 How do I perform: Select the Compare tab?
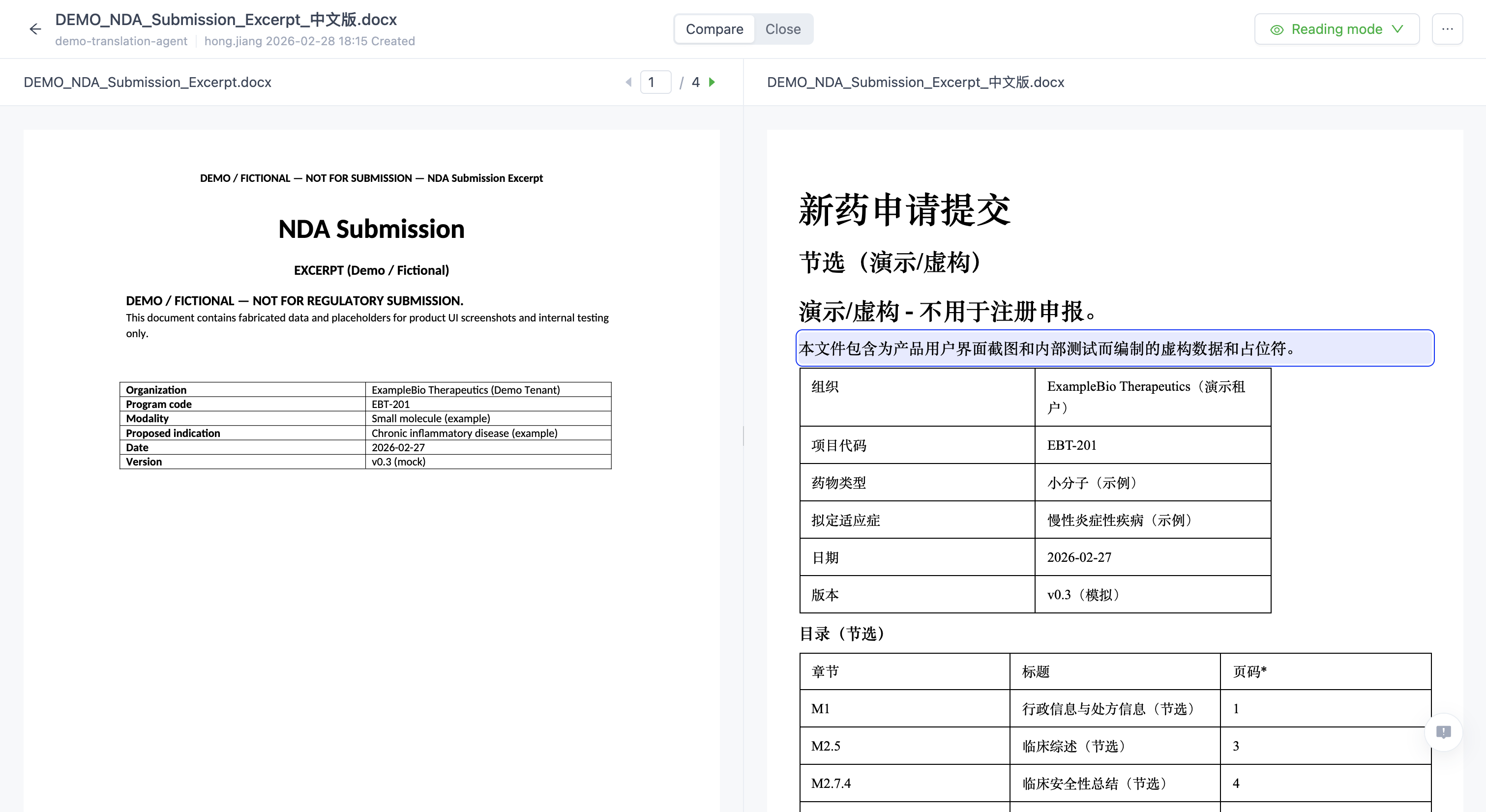coord(714,29)
